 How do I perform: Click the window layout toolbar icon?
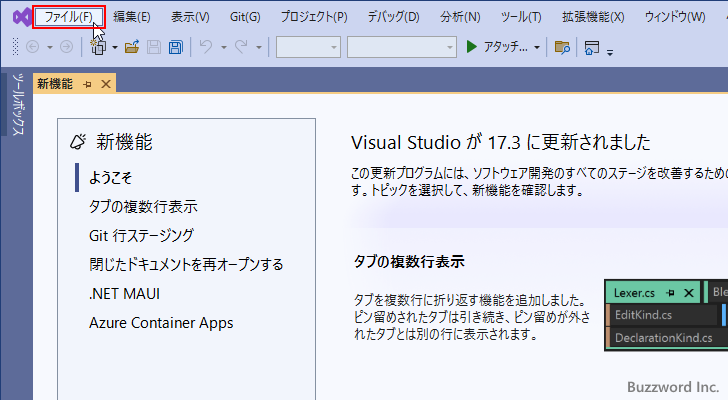[592, 47]
